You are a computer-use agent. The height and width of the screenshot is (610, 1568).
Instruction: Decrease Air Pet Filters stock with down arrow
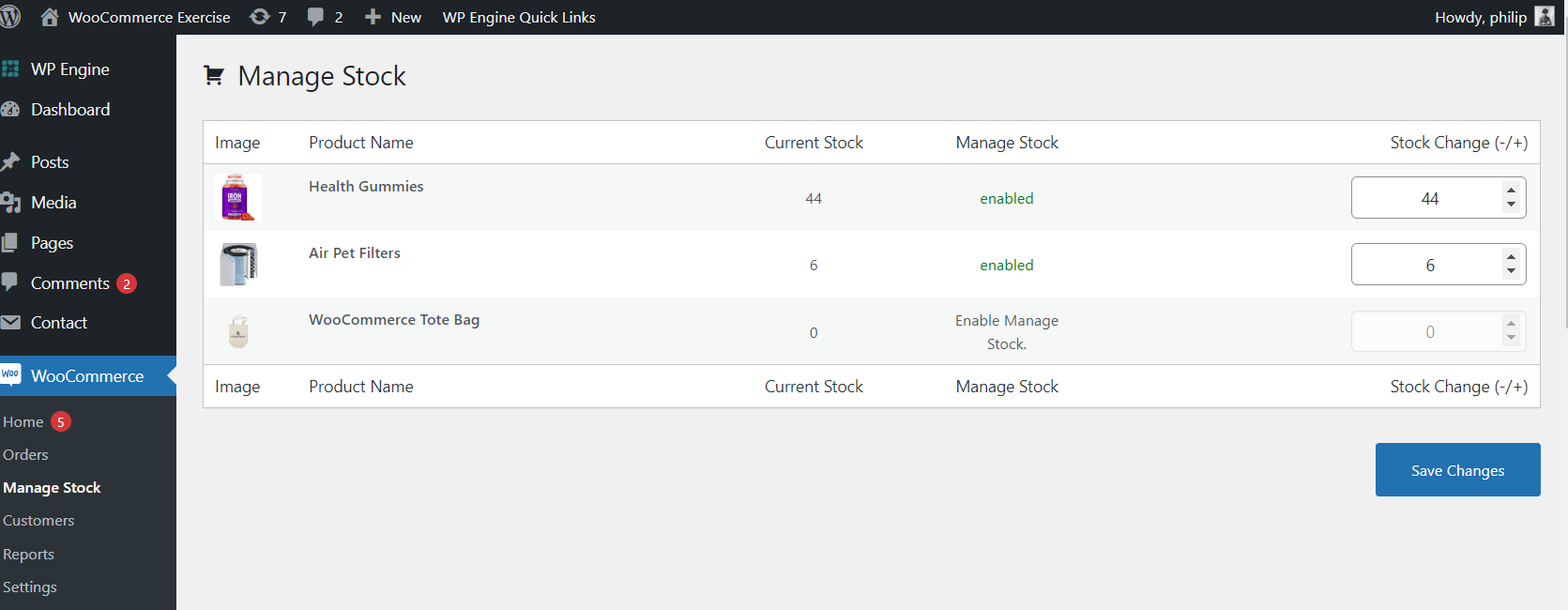(1511, 271)
